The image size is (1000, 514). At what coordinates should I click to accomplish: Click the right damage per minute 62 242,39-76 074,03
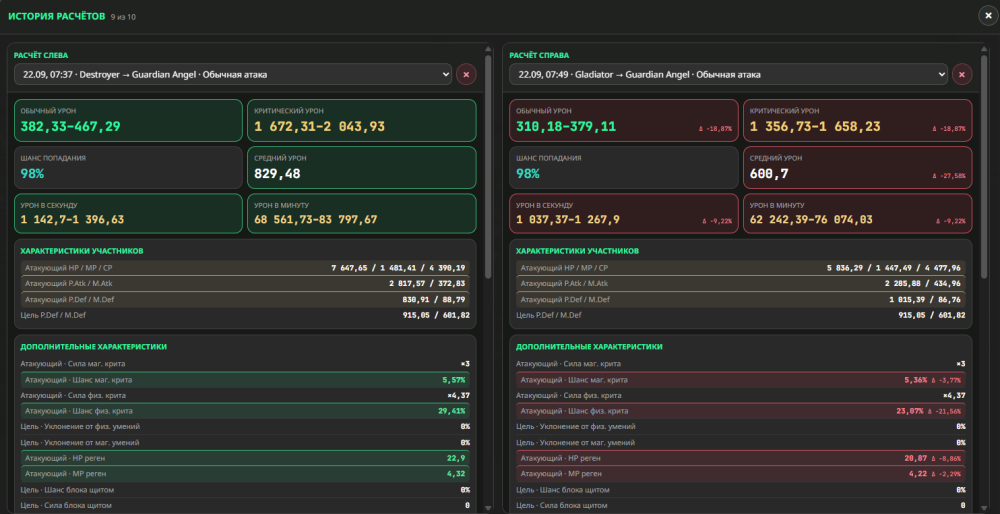click(x=857, y=214)
